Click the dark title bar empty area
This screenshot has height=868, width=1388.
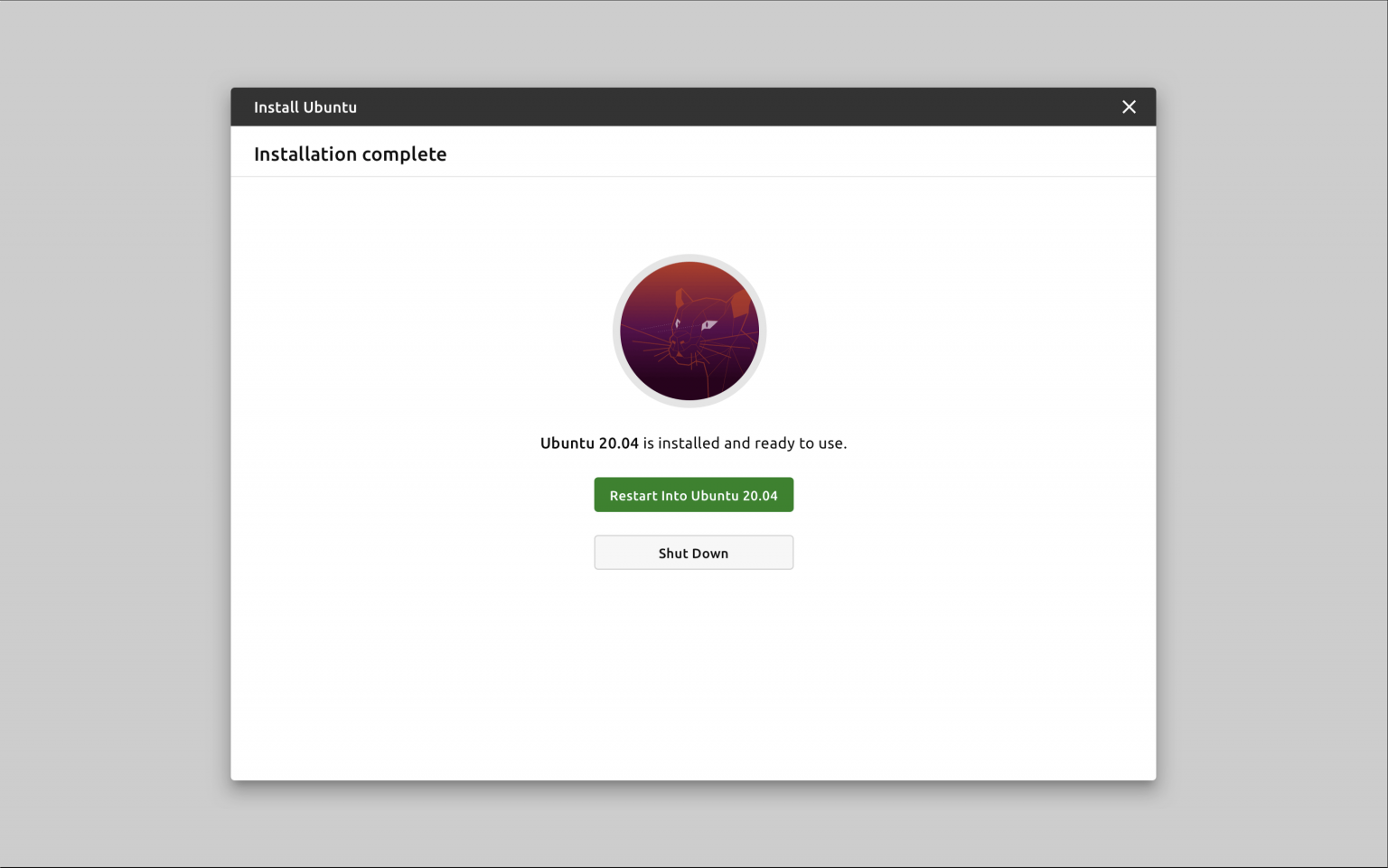click(x=723, y=107)
